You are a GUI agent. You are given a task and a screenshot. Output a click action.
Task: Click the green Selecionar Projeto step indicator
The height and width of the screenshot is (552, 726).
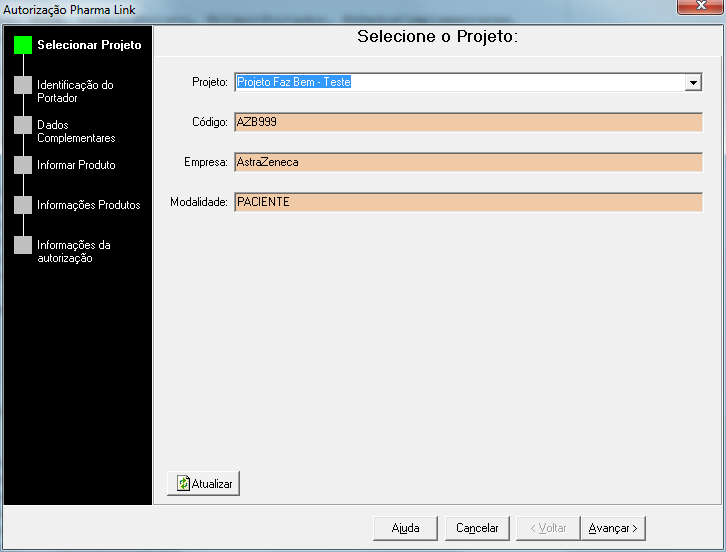coord(23,45)
